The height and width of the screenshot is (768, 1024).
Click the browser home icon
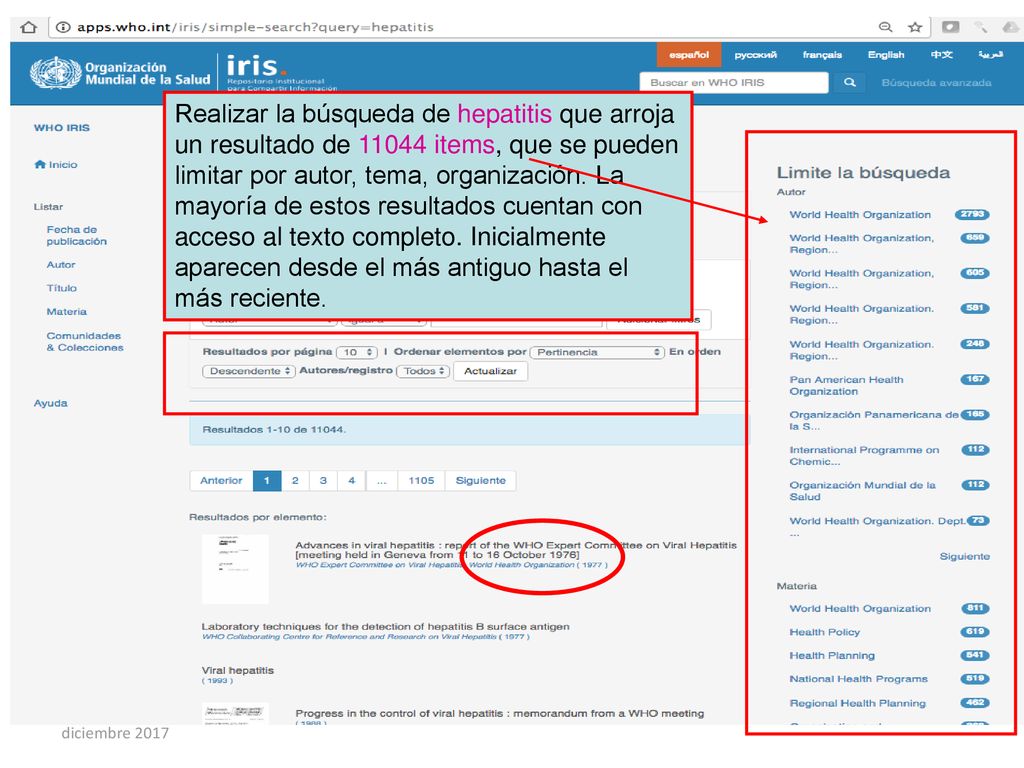[x=28, y=27]
